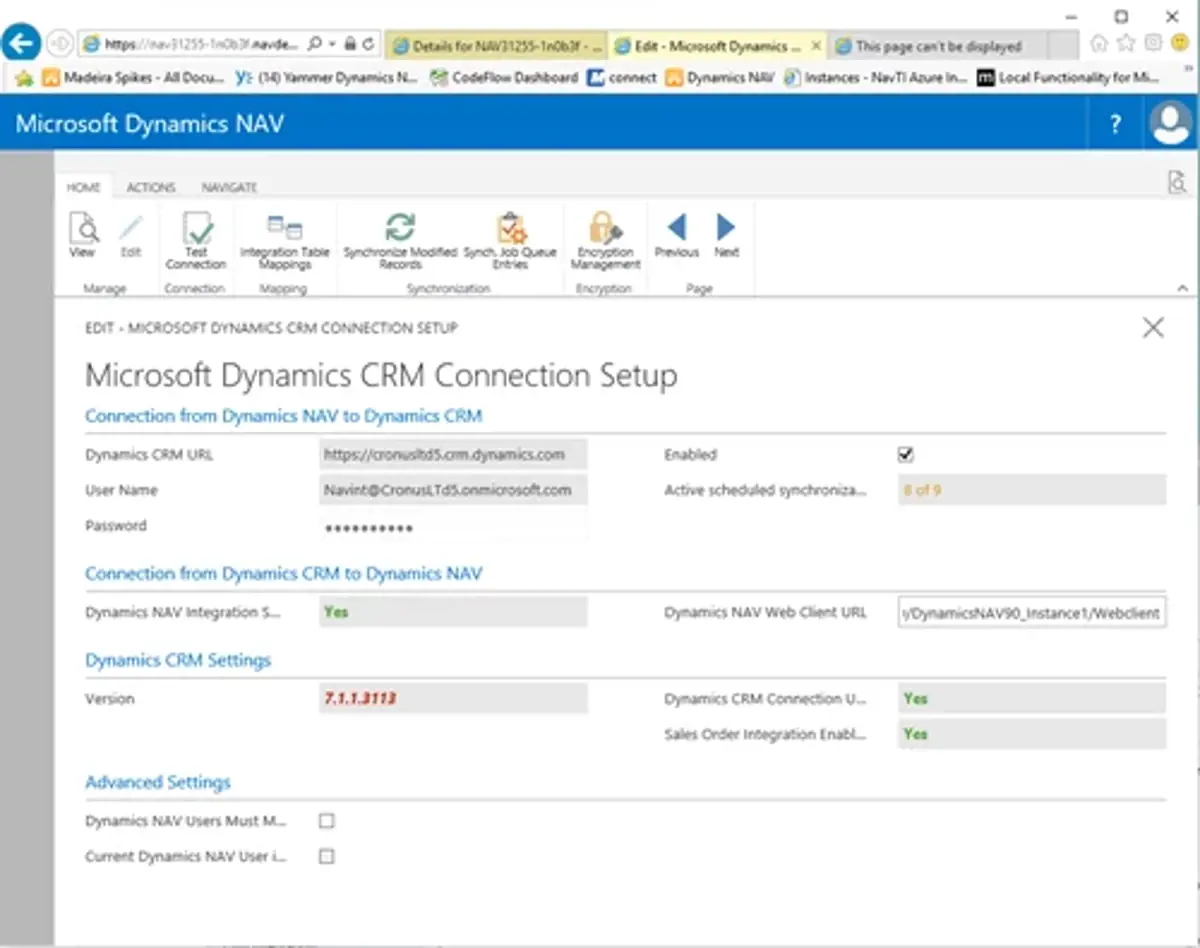Switch to the NAVIGATE ribbon tab
This screenshot has width=1200, height=948.
pyautogui.click(x=229, y=187)
